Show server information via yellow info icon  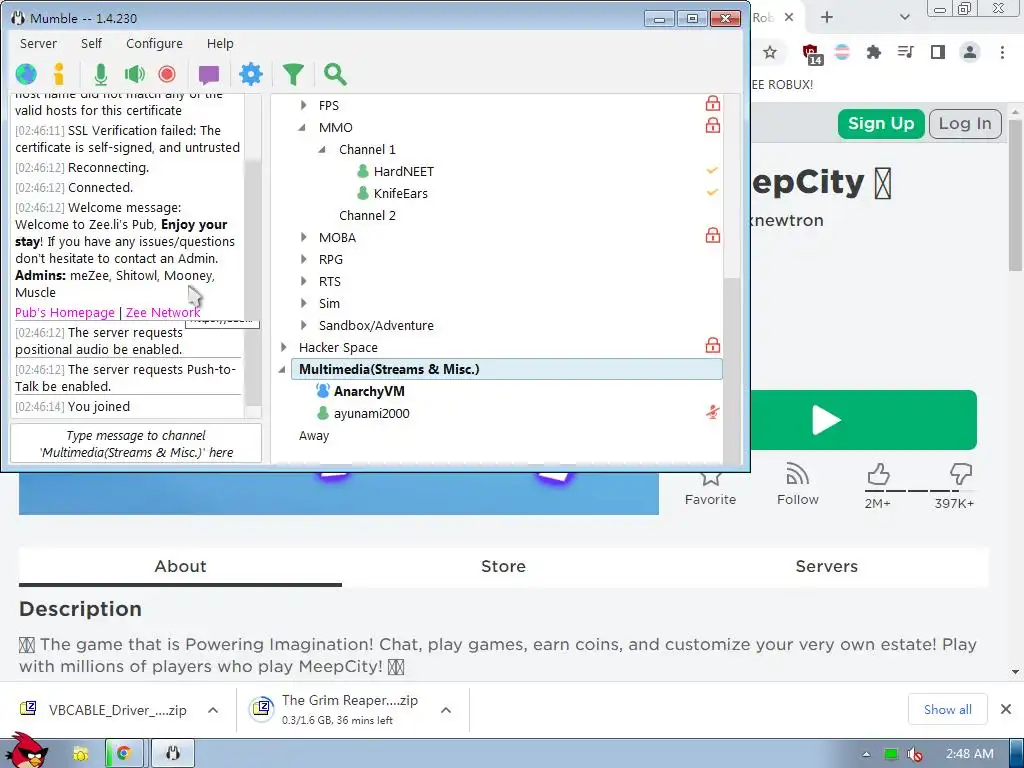(59, 74)
